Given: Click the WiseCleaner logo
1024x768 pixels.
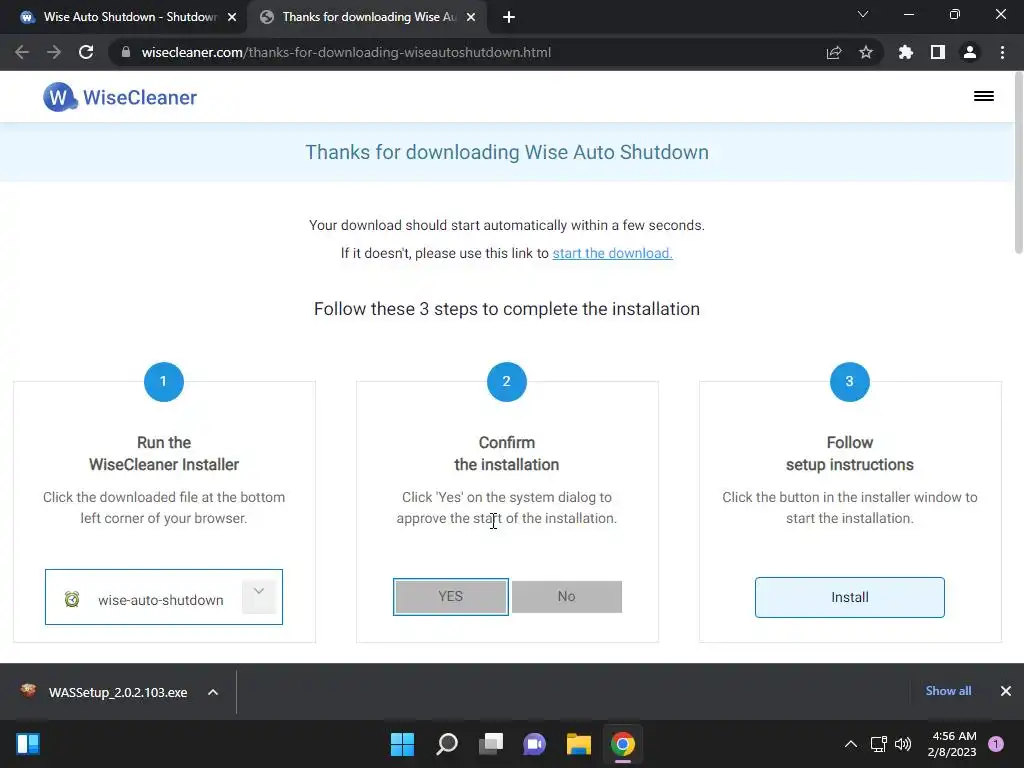Looking at the screenshot, I should pyautogui.click(x=120, y=97).
